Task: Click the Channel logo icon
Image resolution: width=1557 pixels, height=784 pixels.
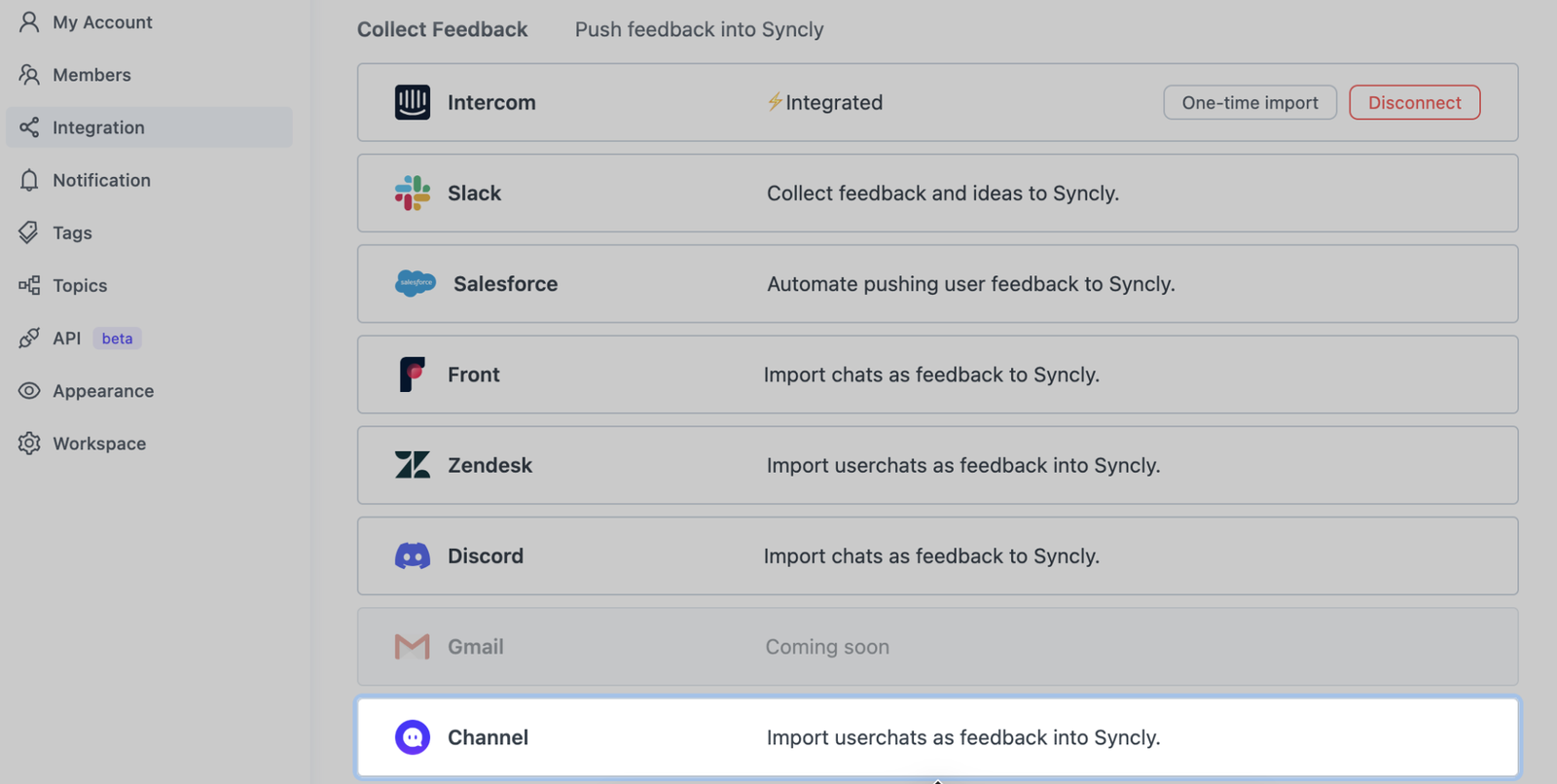Action: click(x=413, y=737)
